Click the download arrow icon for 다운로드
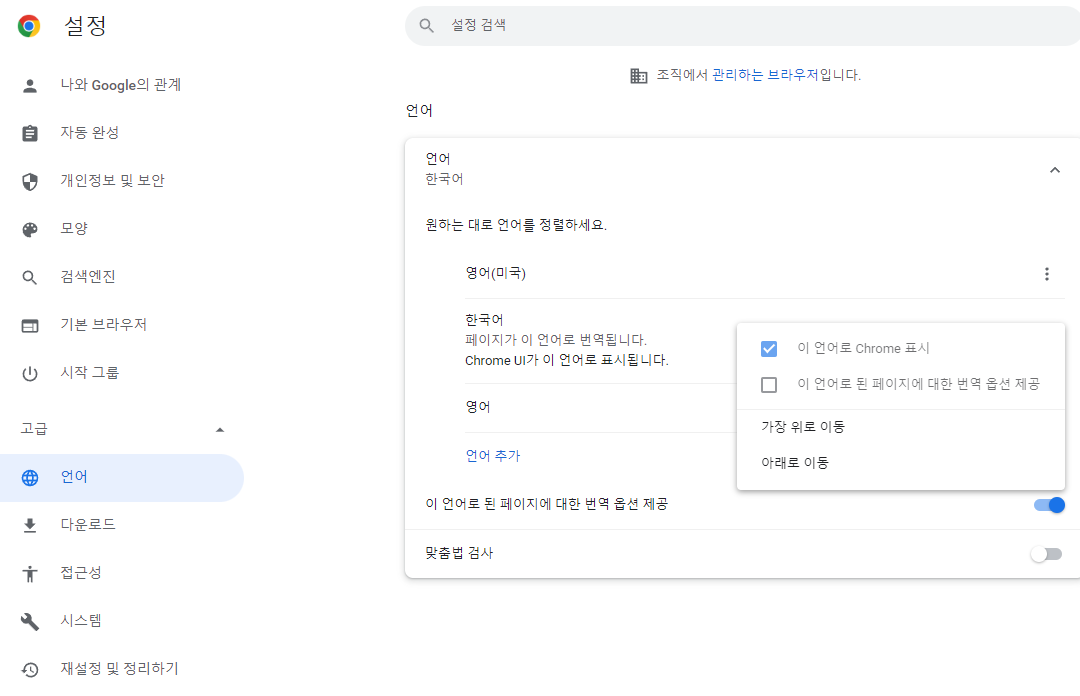Screen dimensions: 1080x696 pyautogui.click(x=30, y=526)
